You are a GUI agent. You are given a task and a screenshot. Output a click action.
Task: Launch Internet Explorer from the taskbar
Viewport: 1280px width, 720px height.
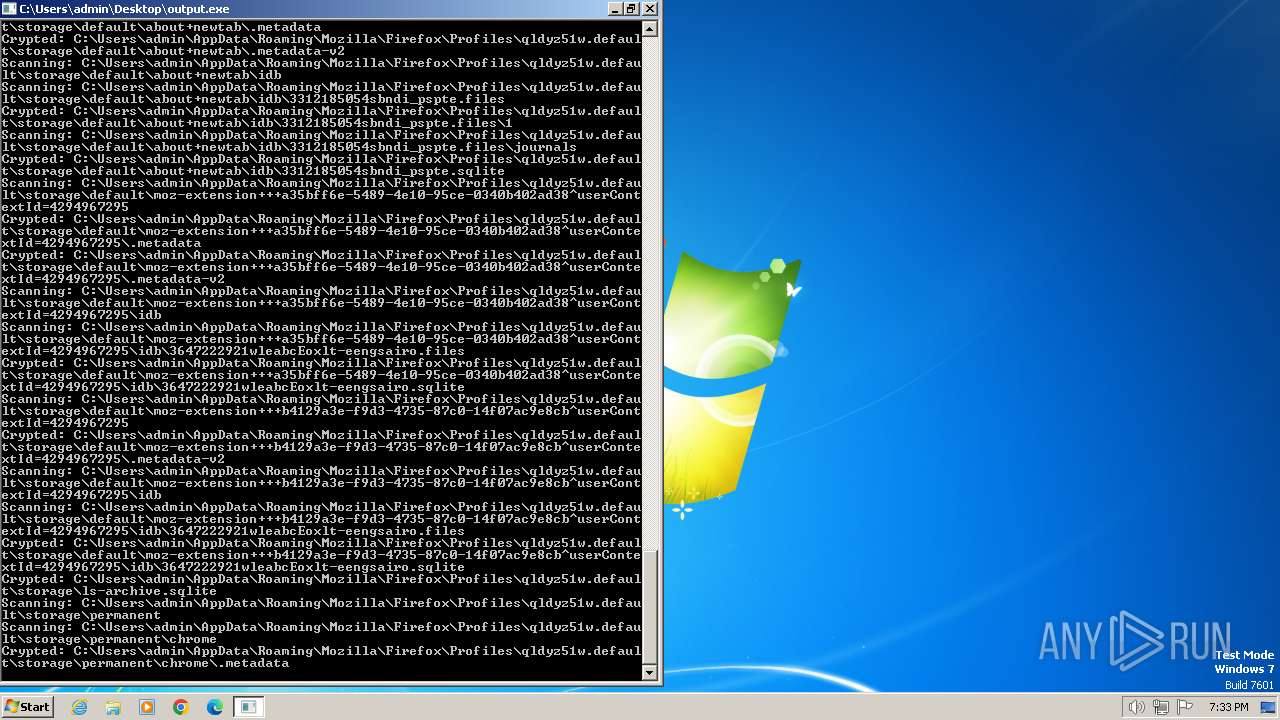(80, 707)
